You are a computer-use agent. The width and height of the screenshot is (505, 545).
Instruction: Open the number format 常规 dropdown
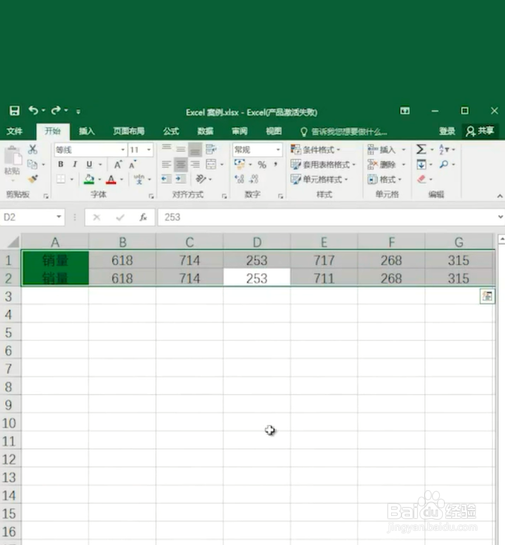point(278,150)
